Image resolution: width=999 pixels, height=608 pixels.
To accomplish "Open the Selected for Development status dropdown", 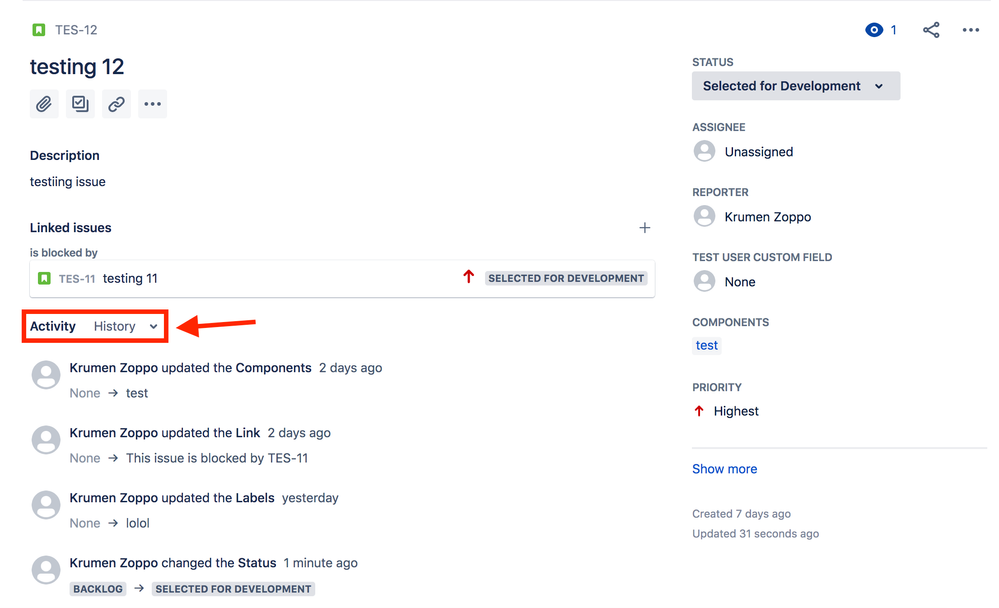I will pyautogui.click(x=795, y=86).
